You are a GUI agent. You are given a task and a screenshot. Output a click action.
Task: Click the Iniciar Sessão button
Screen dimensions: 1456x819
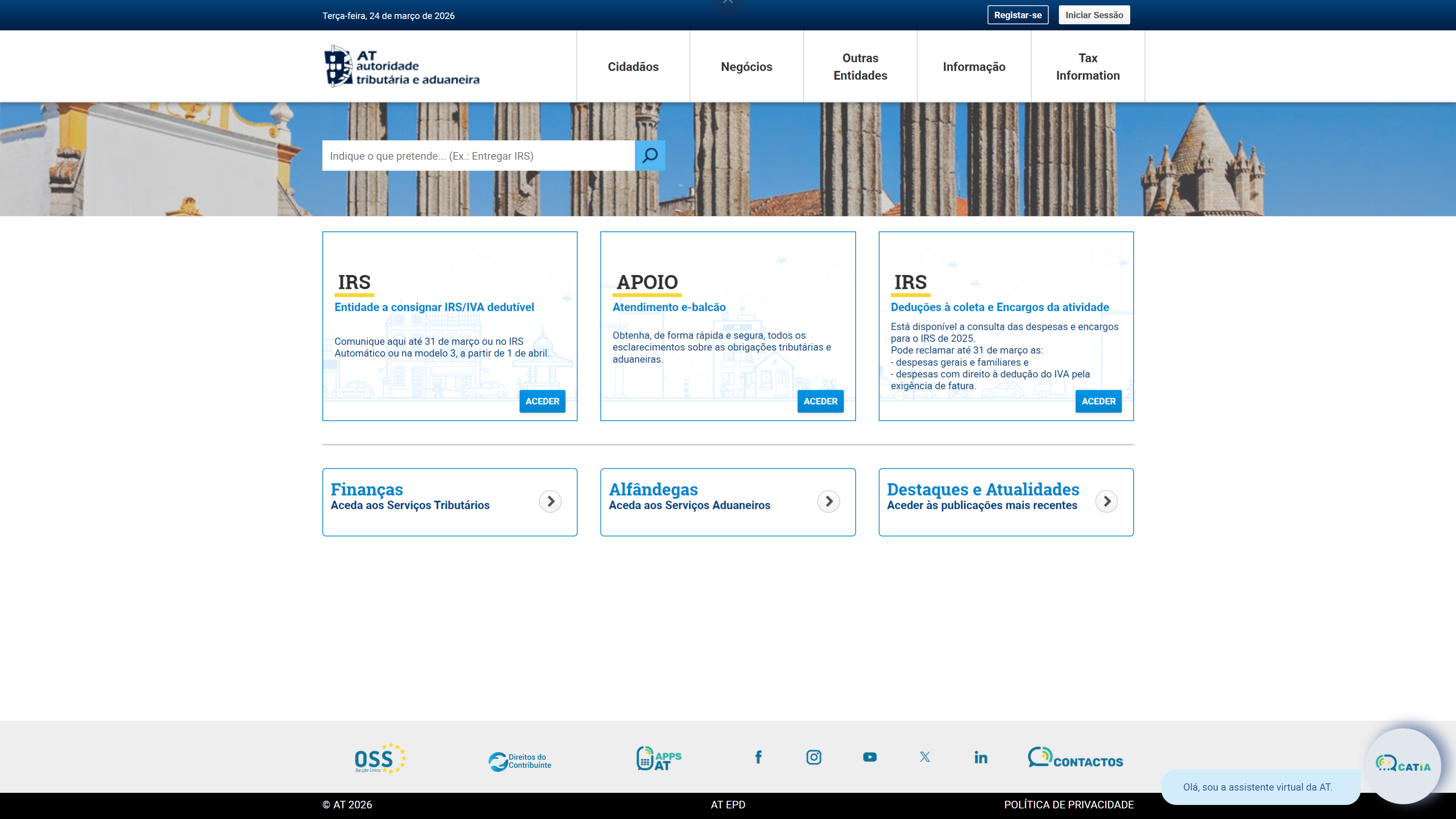1094,15
